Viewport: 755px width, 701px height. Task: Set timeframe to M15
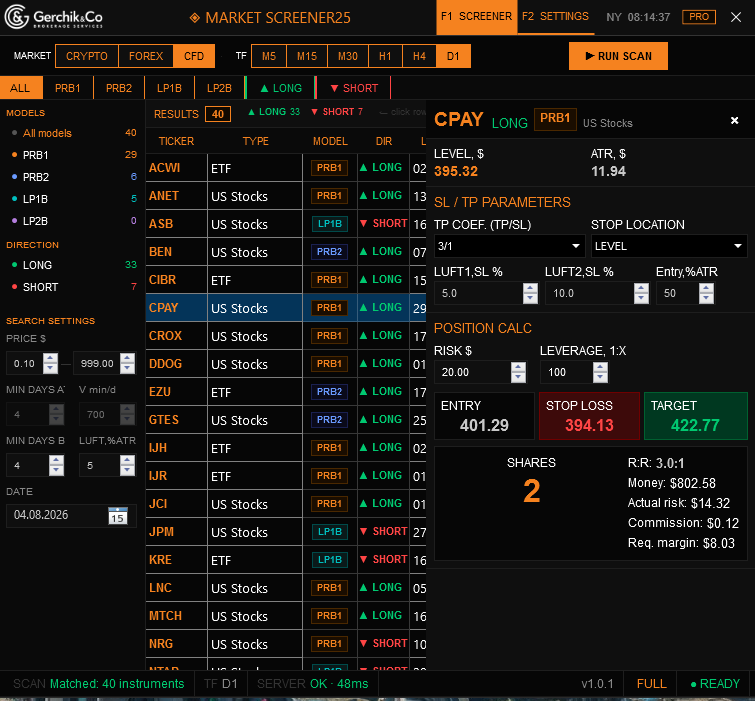tap(307, 56)
